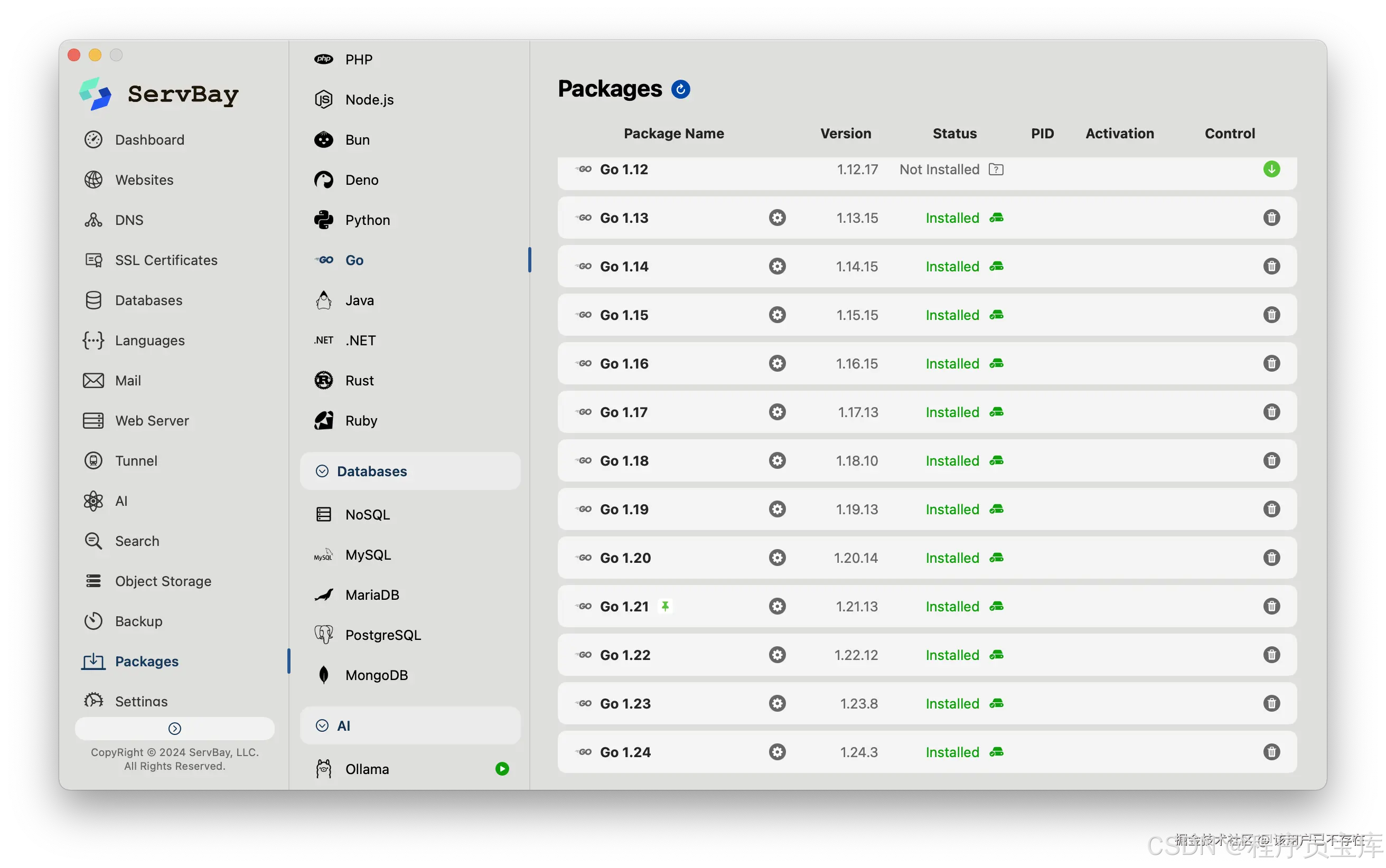Select PostgreSQL in the package list
Image resolution: width=1386 pixels, height=868 pixels.
pos(382,635)
